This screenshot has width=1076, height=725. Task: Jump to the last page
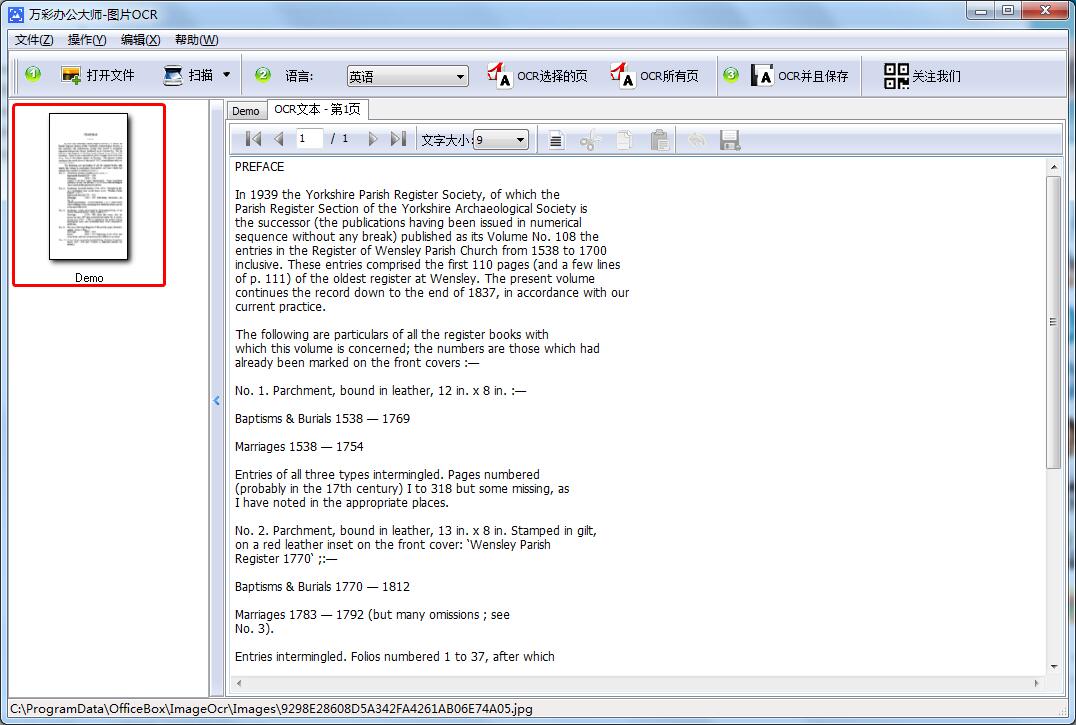point(398,140)
